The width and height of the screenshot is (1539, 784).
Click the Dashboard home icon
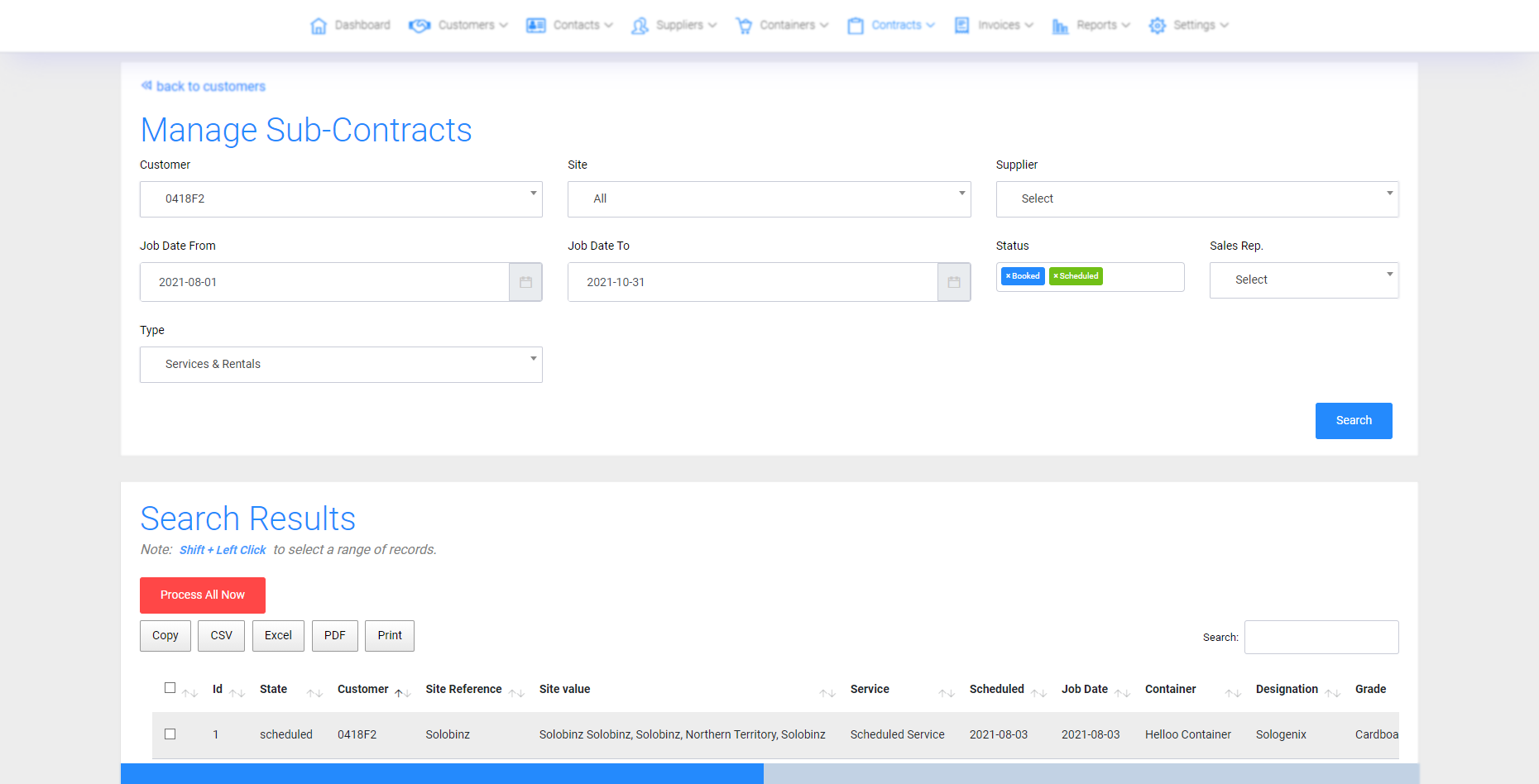coord(319,26)
